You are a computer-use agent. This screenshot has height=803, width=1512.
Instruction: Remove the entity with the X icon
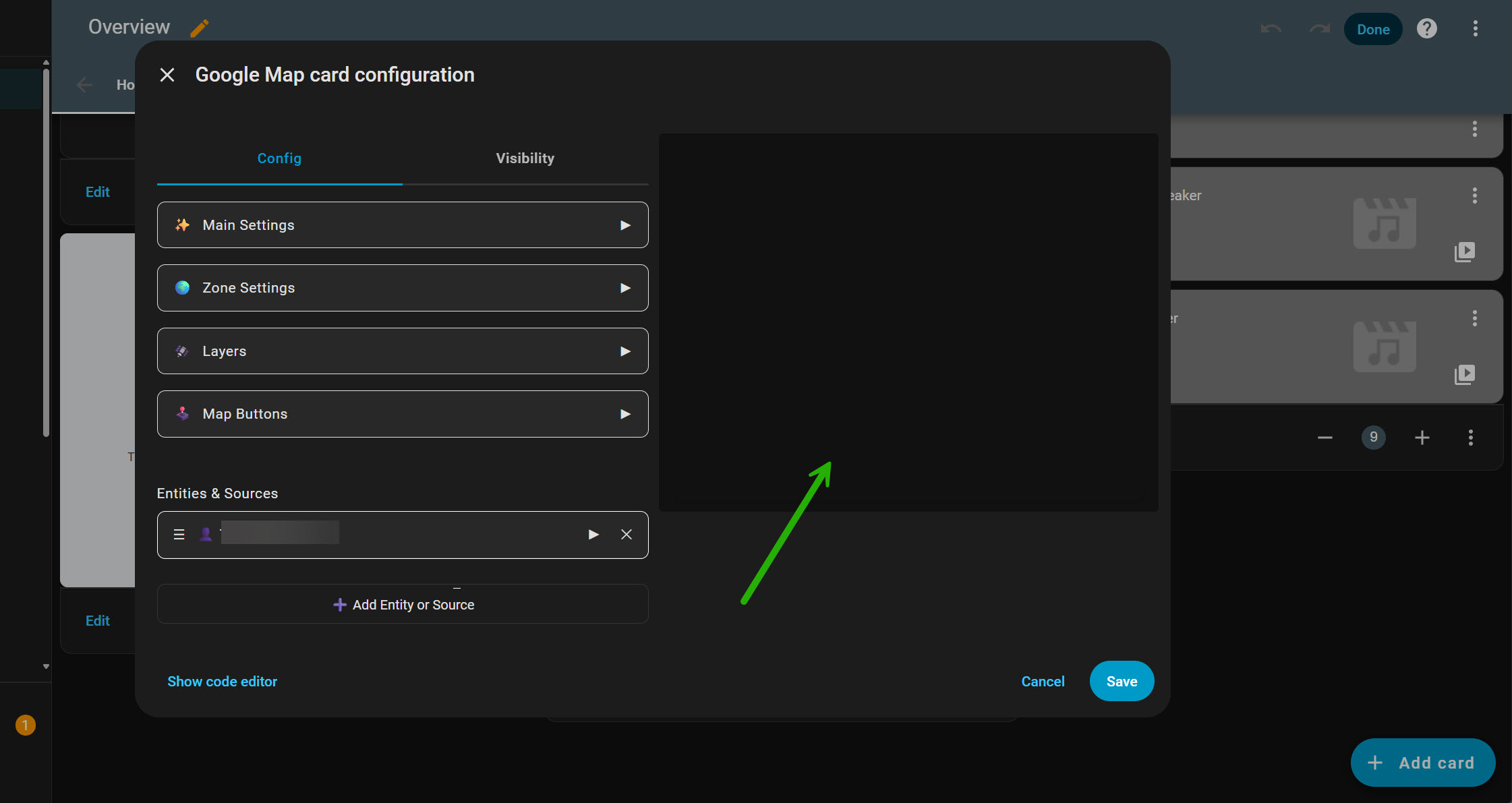pos(627,535)
